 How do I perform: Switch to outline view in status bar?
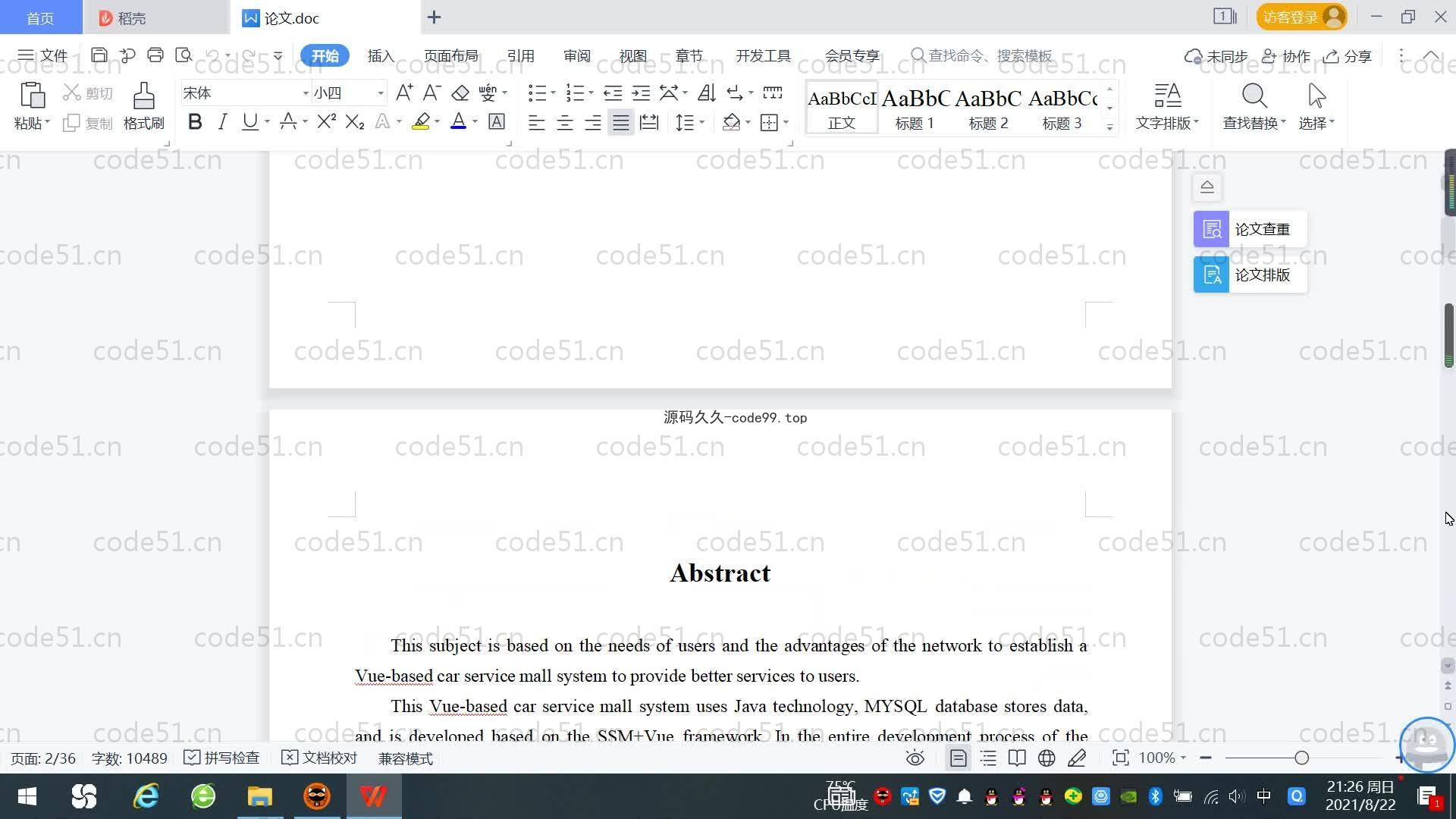(x=988, y=758)
